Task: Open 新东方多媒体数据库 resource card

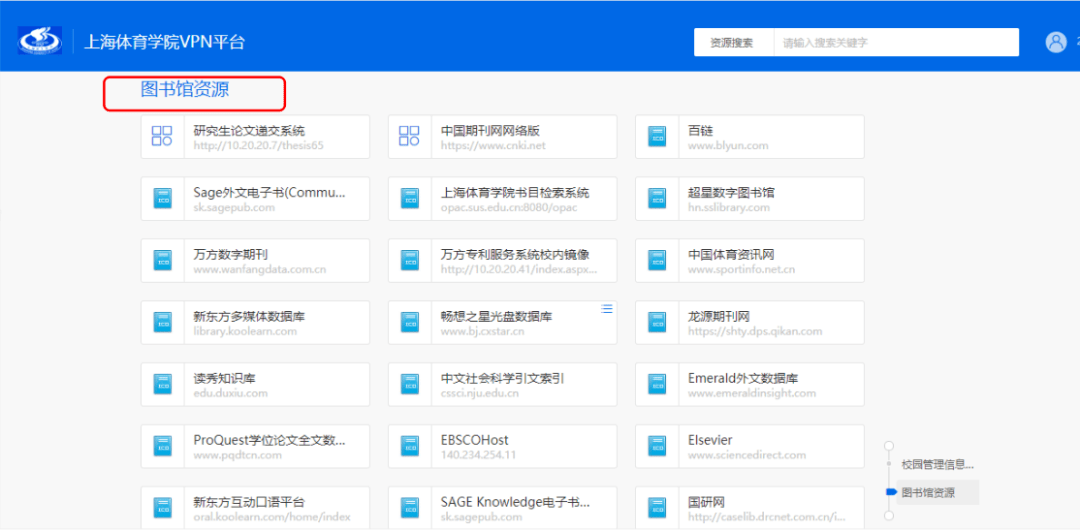Action: point(255,322)
